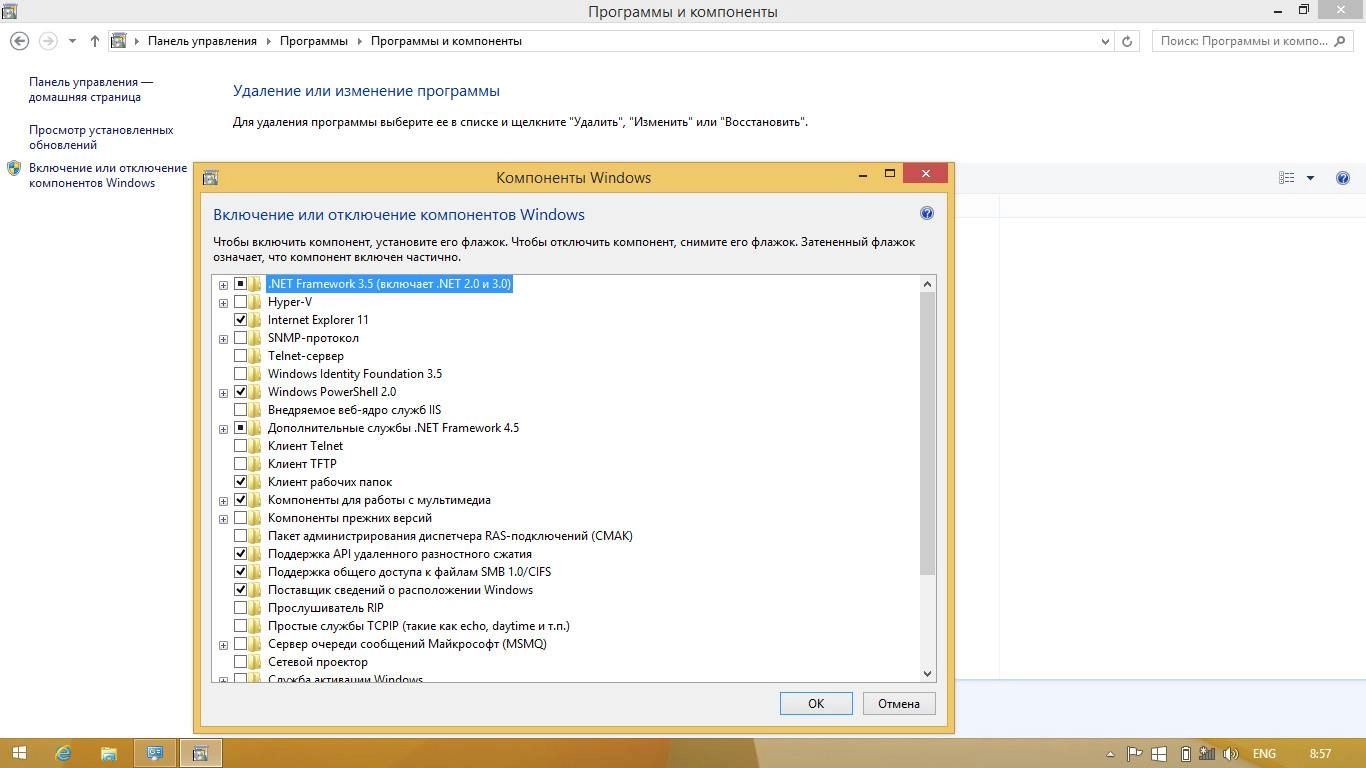Click the Отмена button

pyautogui.click(x=899, y=703)
